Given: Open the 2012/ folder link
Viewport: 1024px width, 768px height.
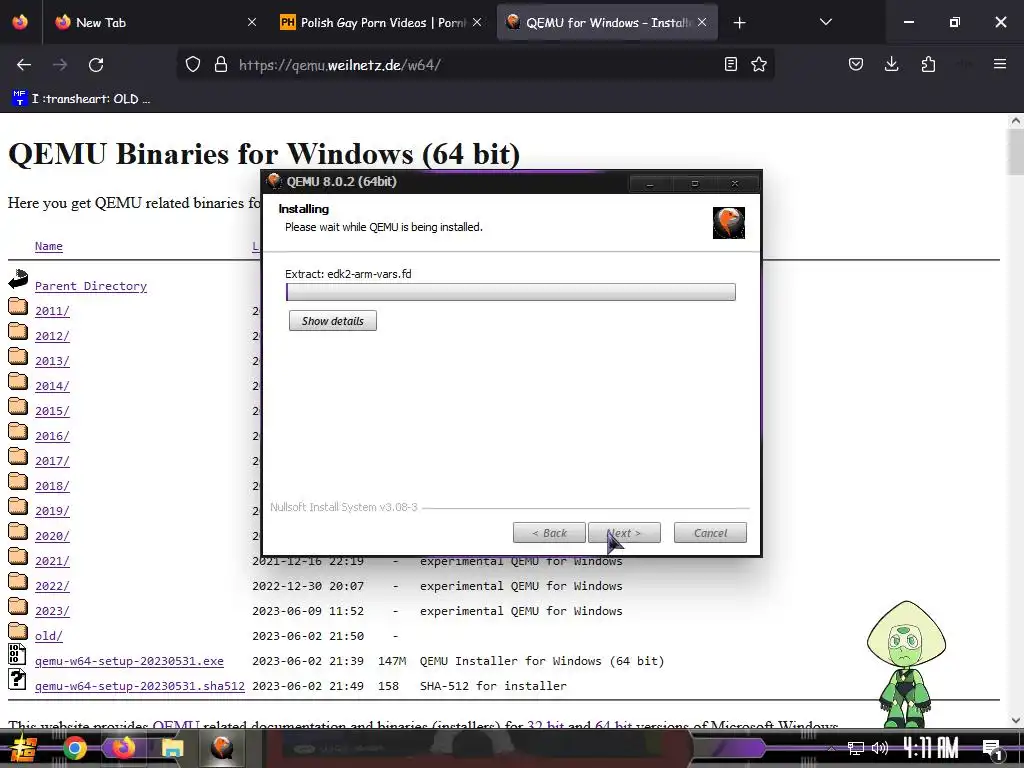Looking at the screenshot, I should (52, 336).
